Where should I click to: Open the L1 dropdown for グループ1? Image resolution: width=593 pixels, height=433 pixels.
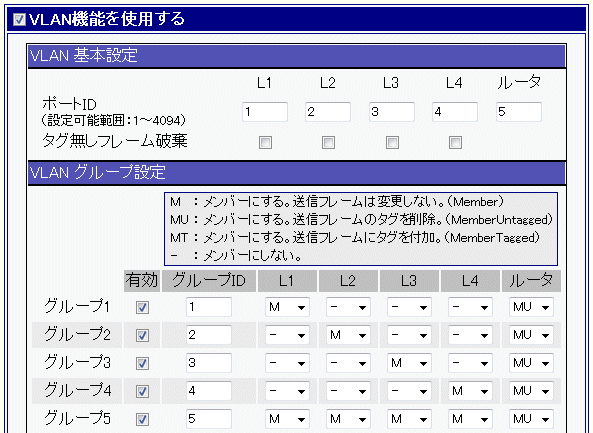[x=287, y=307]
